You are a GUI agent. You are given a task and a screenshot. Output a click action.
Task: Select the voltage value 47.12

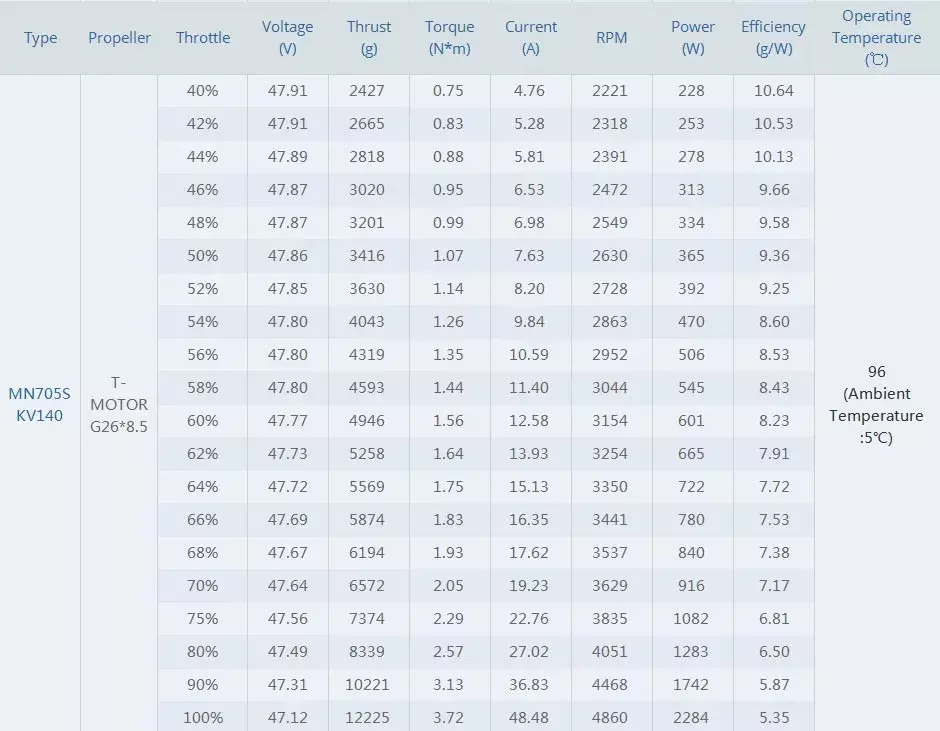(x=287, y=717)
